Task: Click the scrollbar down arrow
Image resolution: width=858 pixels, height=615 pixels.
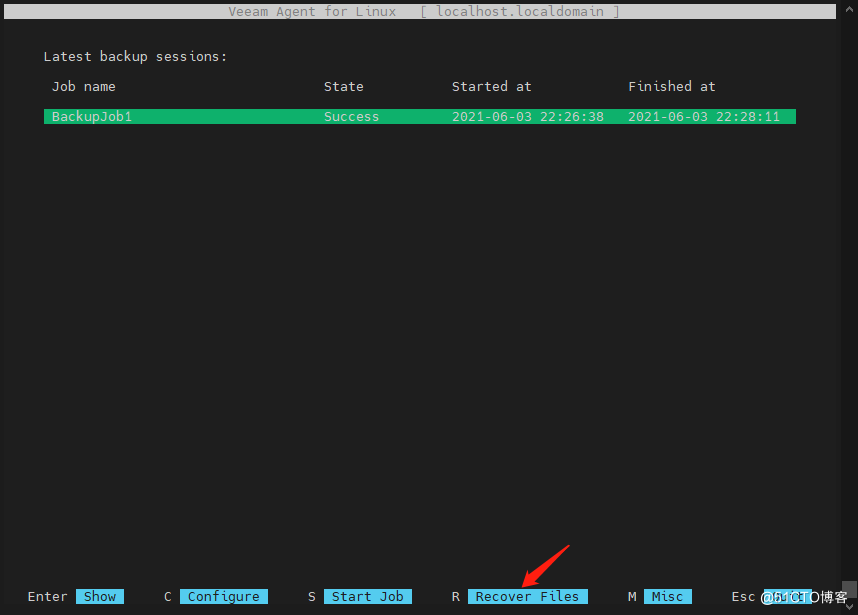Action: click(x=849, y=607)
